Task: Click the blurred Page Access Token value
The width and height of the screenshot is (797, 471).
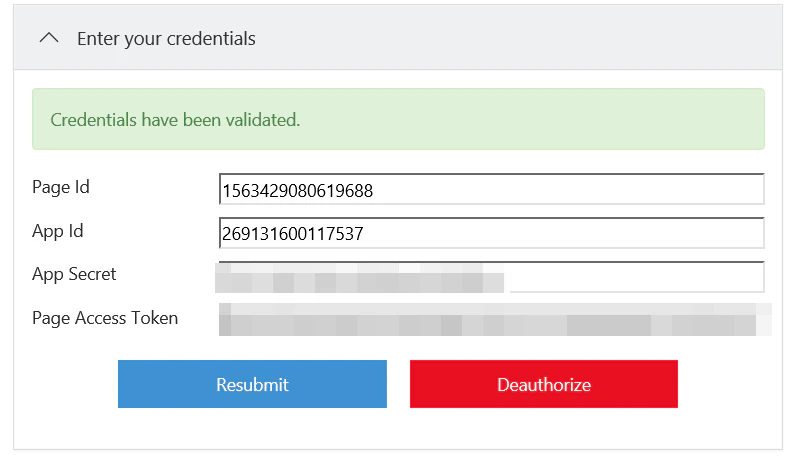Action: 495,320
